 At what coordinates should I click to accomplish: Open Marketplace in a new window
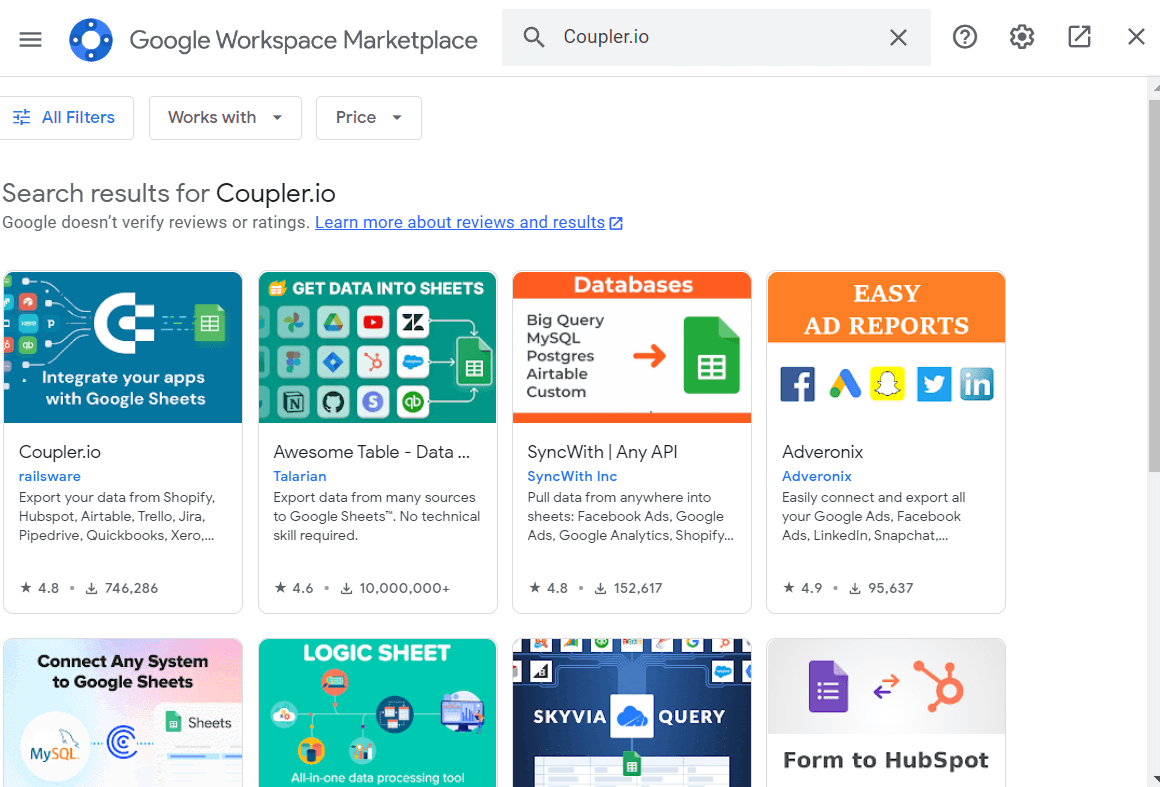click(1079, 36)
